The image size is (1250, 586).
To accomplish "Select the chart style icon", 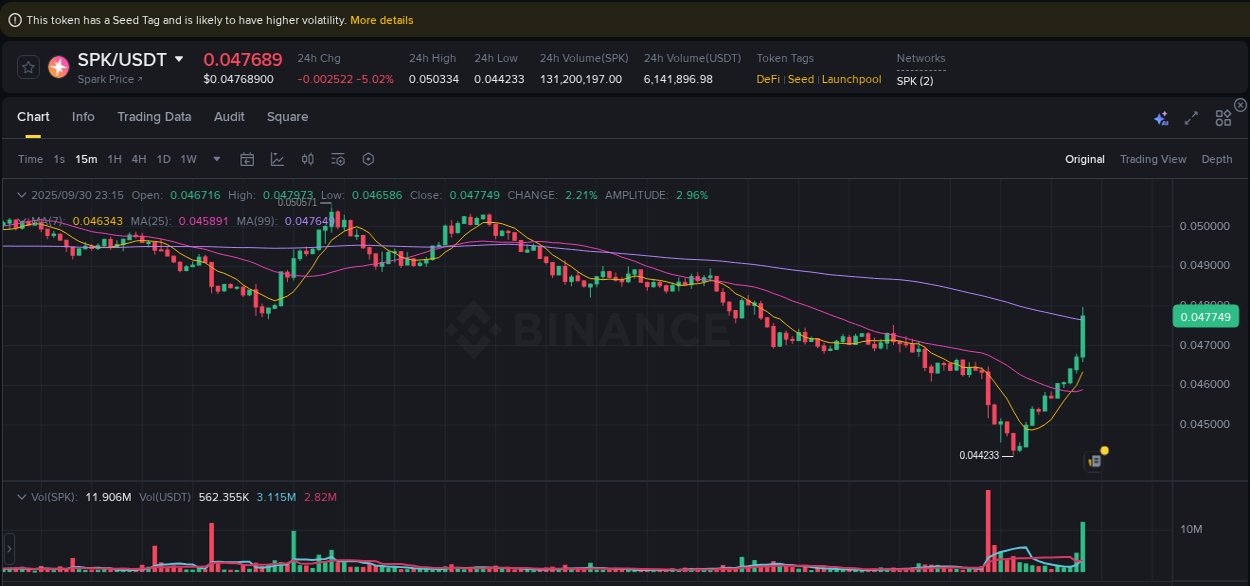I will [x=277, y=159].
